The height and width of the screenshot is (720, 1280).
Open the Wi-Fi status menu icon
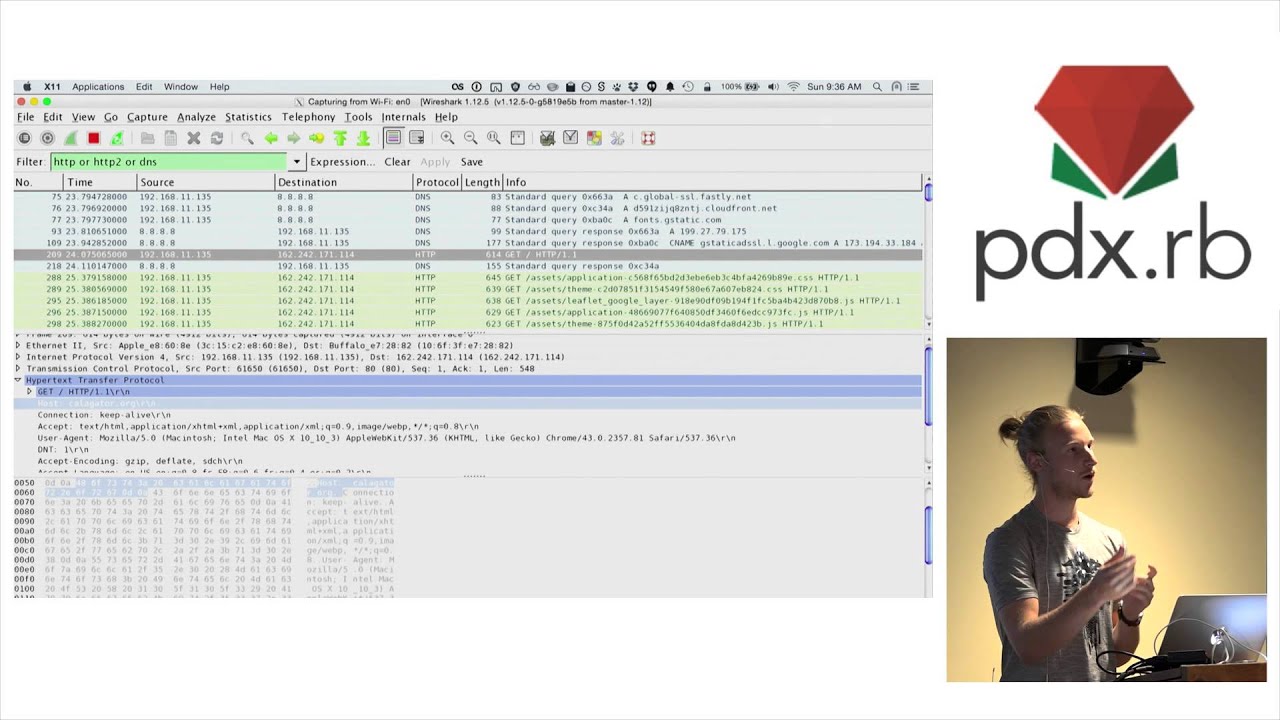click(x=794, y=87)
